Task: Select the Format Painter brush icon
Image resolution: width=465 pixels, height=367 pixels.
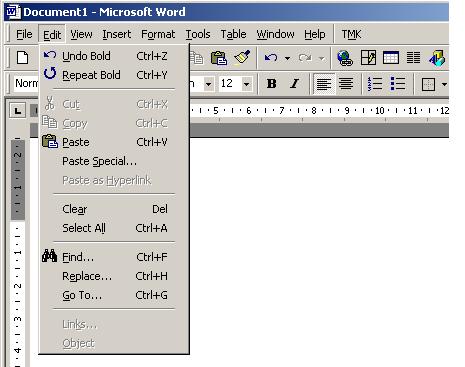Action: (242, 57)
